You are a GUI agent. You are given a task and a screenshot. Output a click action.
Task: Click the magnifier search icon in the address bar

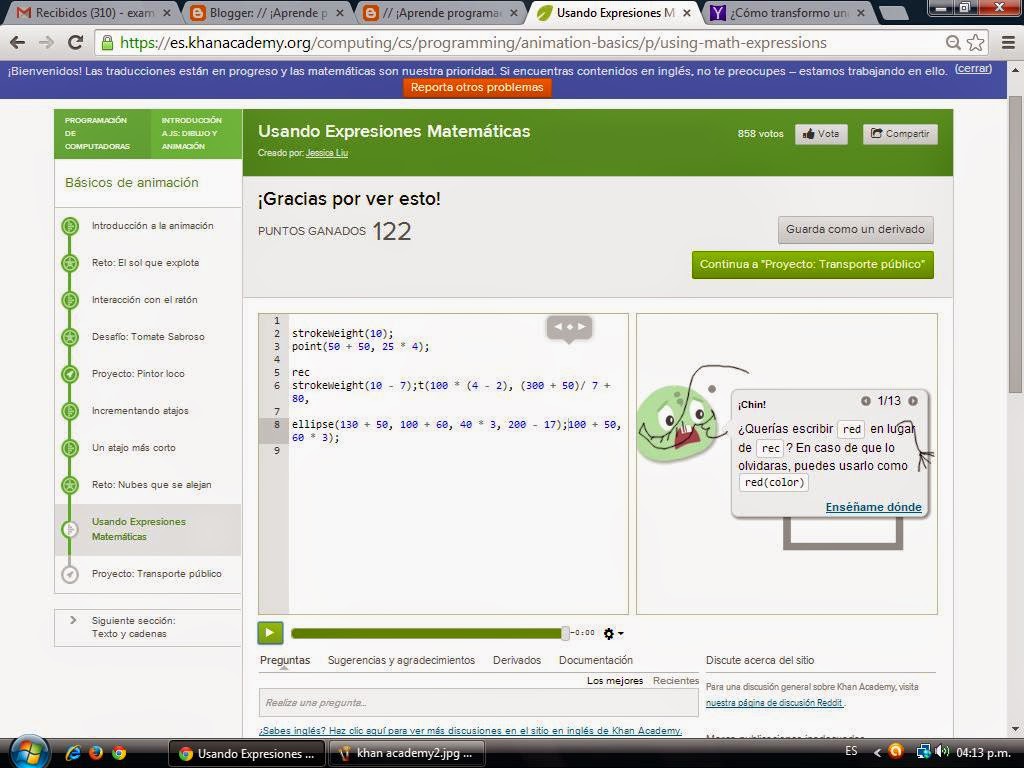(953, 43)
